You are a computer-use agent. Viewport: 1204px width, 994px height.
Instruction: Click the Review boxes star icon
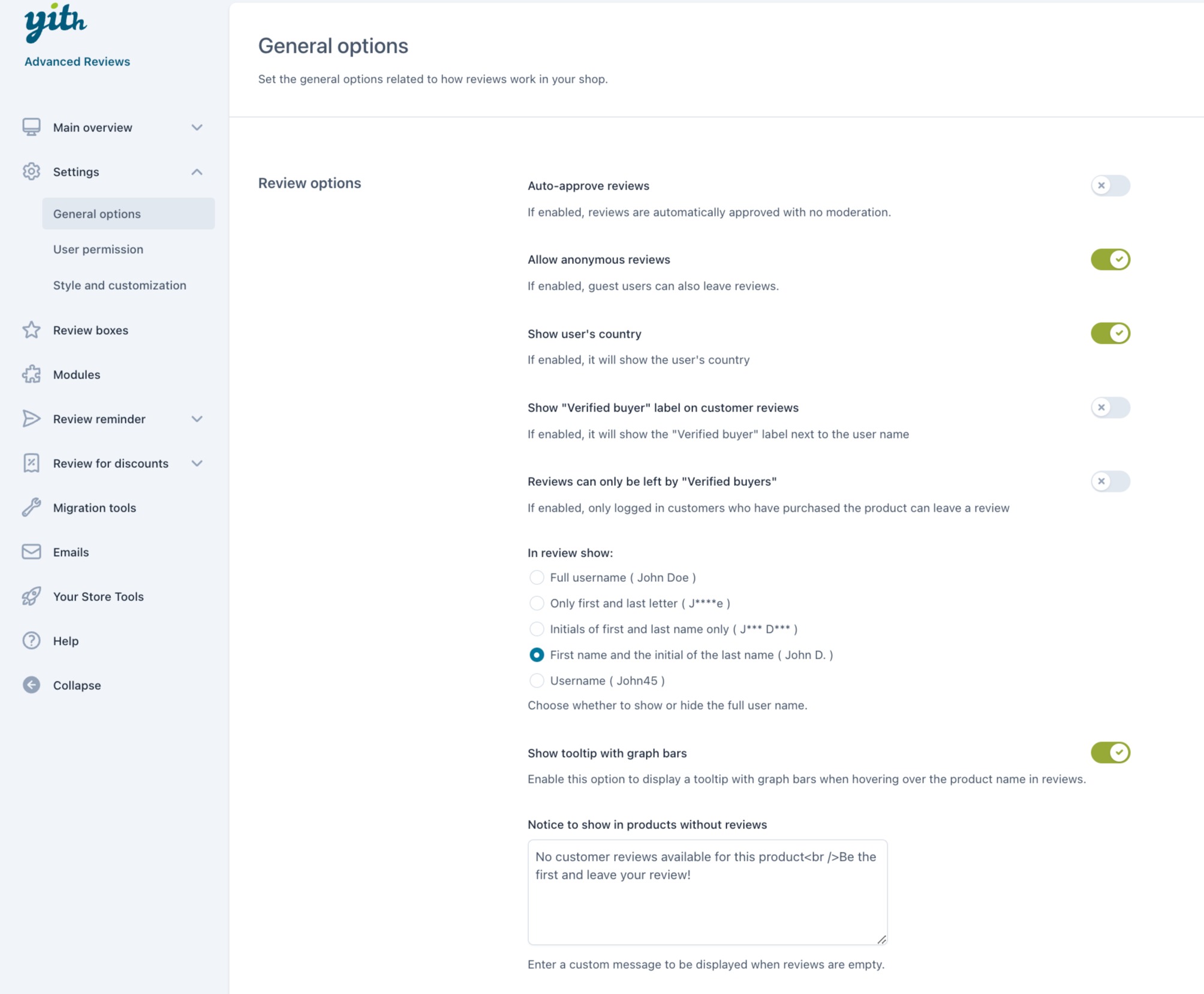click(x=31, y=330)
